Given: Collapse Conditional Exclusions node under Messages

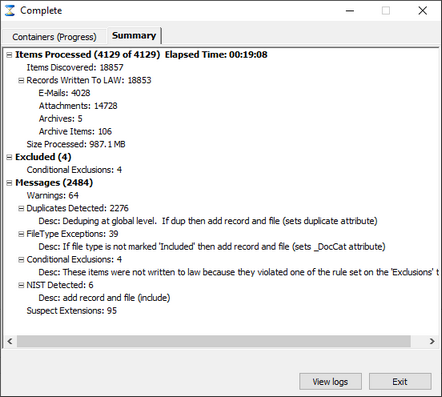Looking at the screenshot, I should click(x=21, y=260).
